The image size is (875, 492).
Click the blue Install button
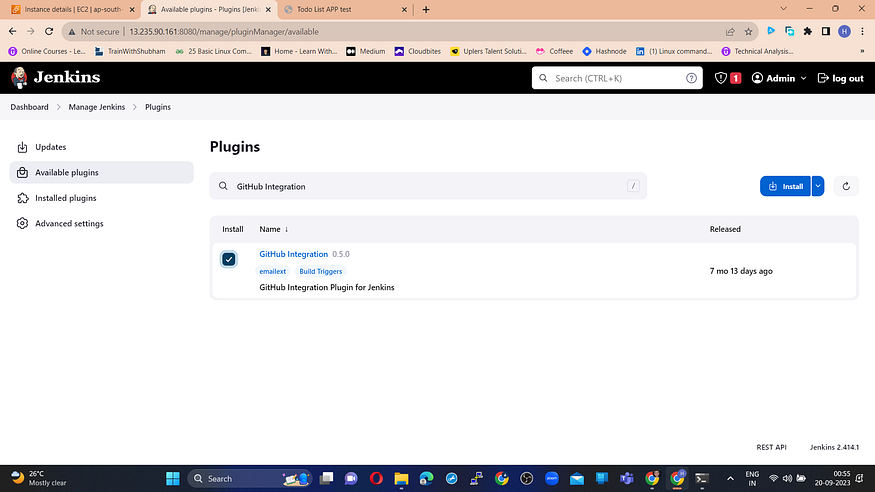tap(785, 186)
